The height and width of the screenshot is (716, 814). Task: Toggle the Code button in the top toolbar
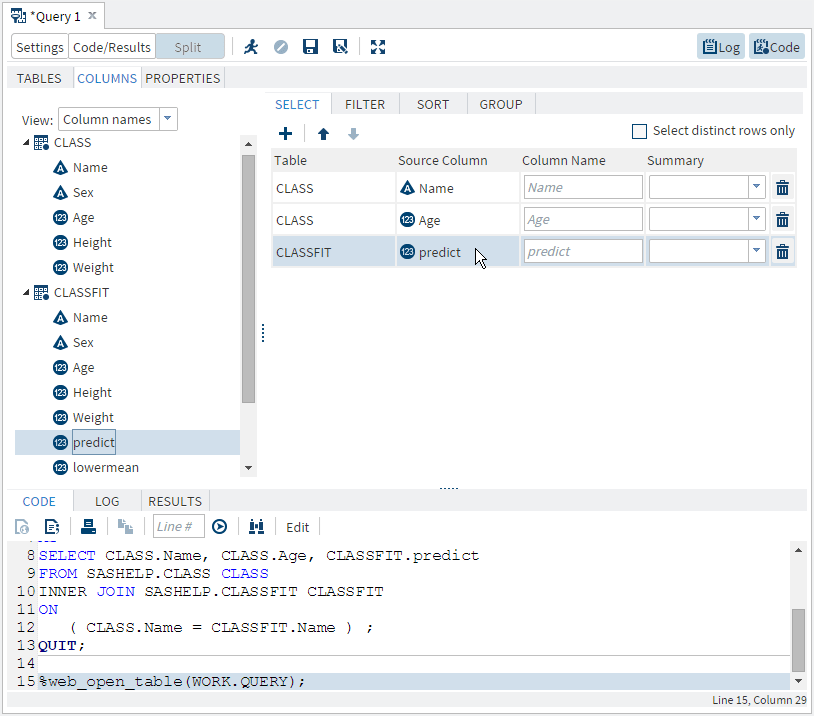click(776, 47)
